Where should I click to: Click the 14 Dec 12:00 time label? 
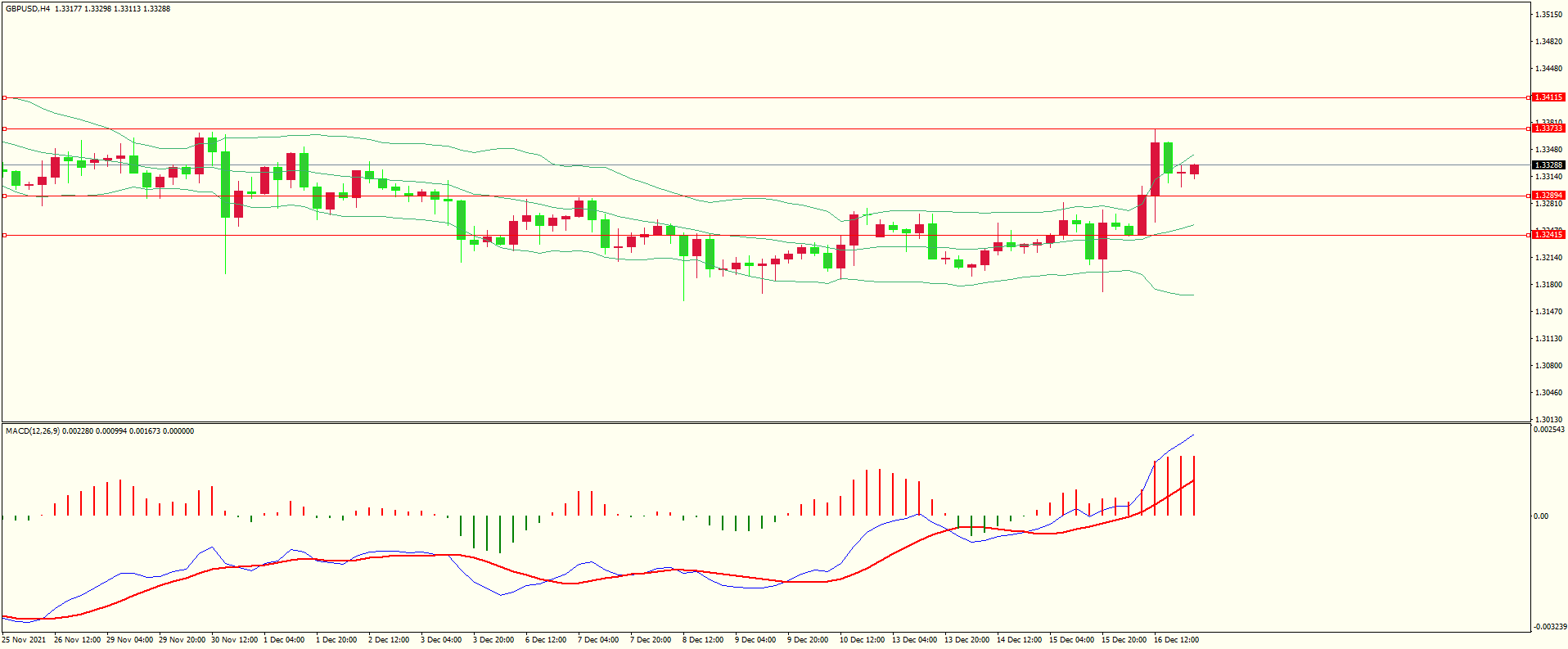1019,640
